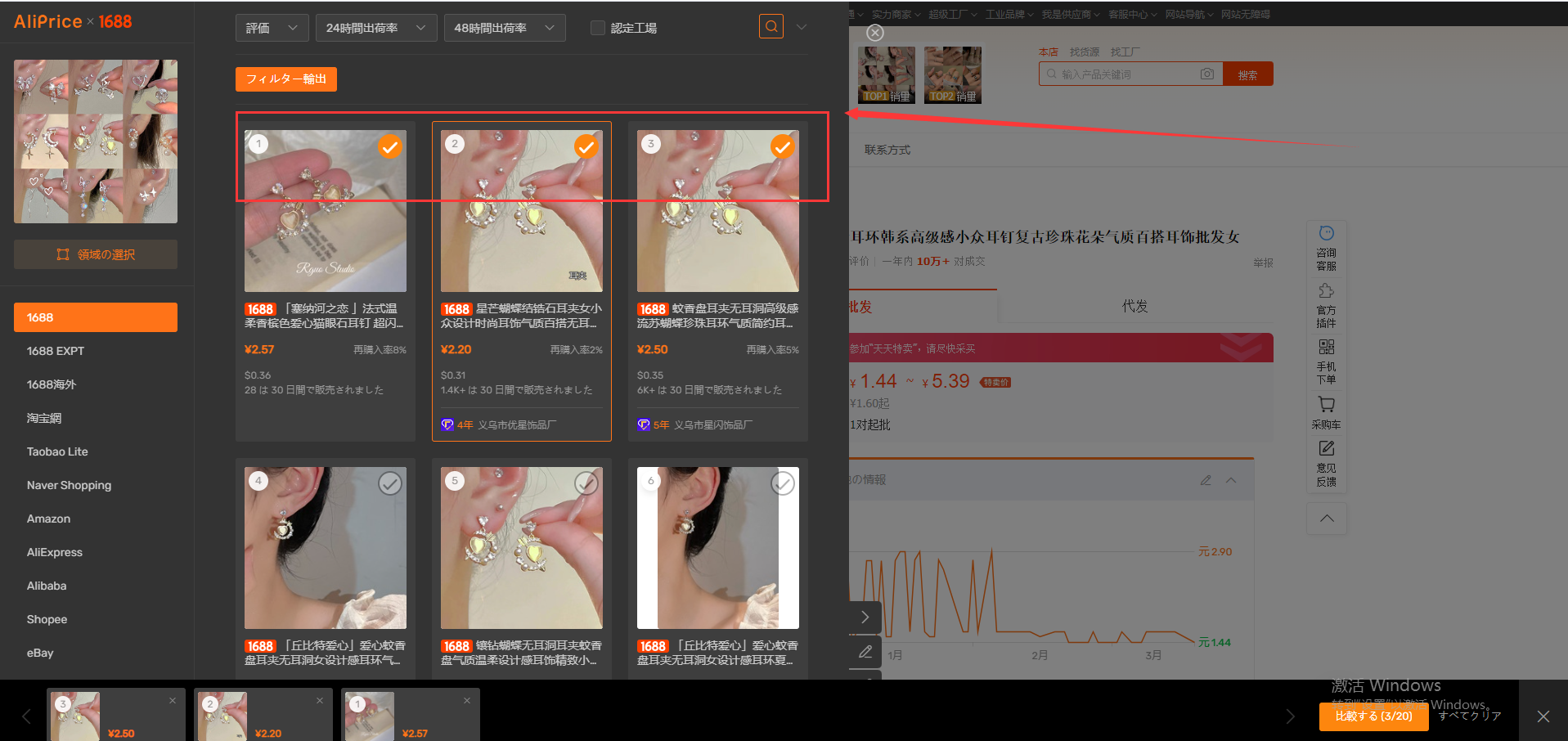Click the 比較する (3/20) button

pos(1374,716)
